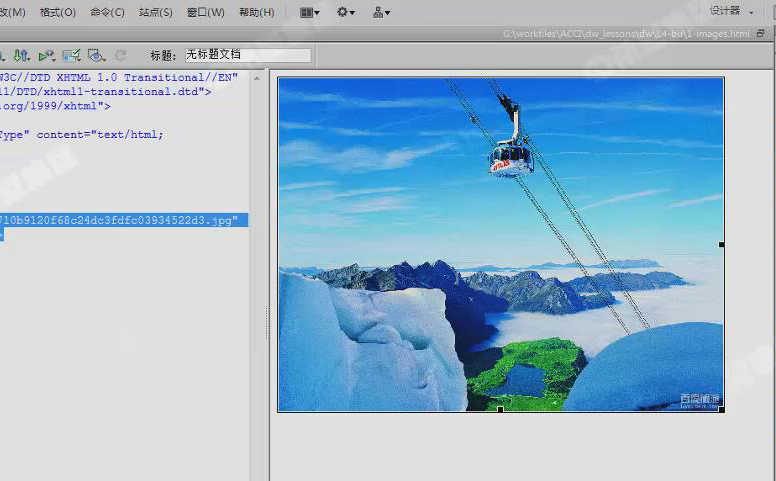Expand the gear Extend Dreamweaver dropdown

click(346, 12)
